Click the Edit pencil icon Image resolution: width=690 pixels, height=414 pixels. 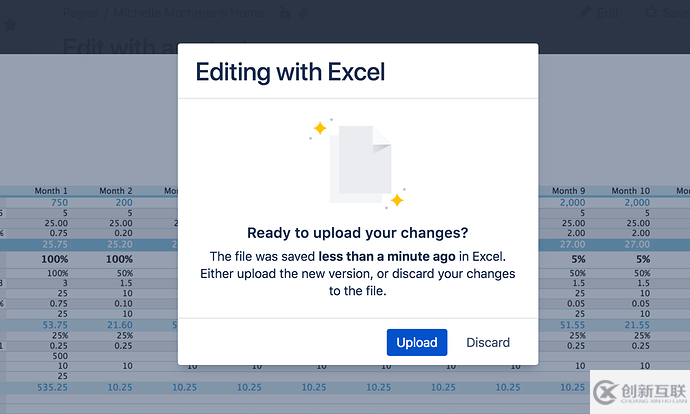coord(585,12)
